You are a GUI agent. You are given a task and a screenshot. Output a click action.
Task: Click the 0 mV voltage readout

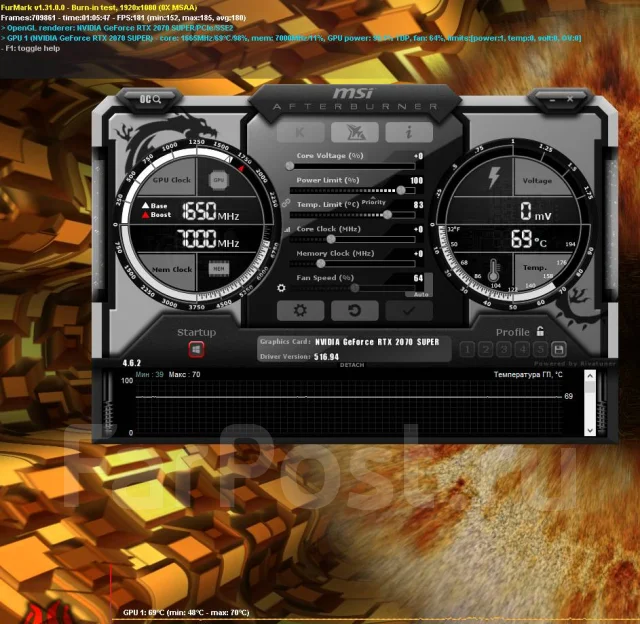point(536,212)
